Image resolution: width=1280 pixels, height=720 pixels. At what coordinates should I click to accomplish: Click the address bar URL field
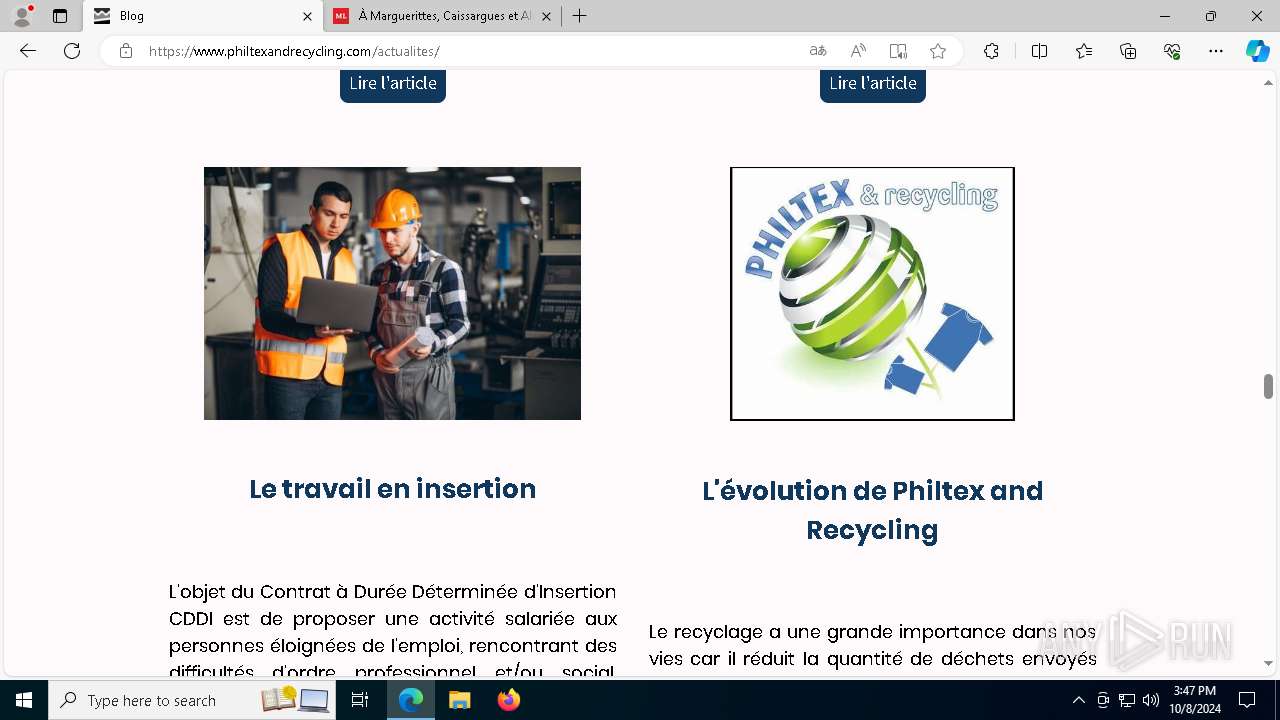click(x=470, y=51)
